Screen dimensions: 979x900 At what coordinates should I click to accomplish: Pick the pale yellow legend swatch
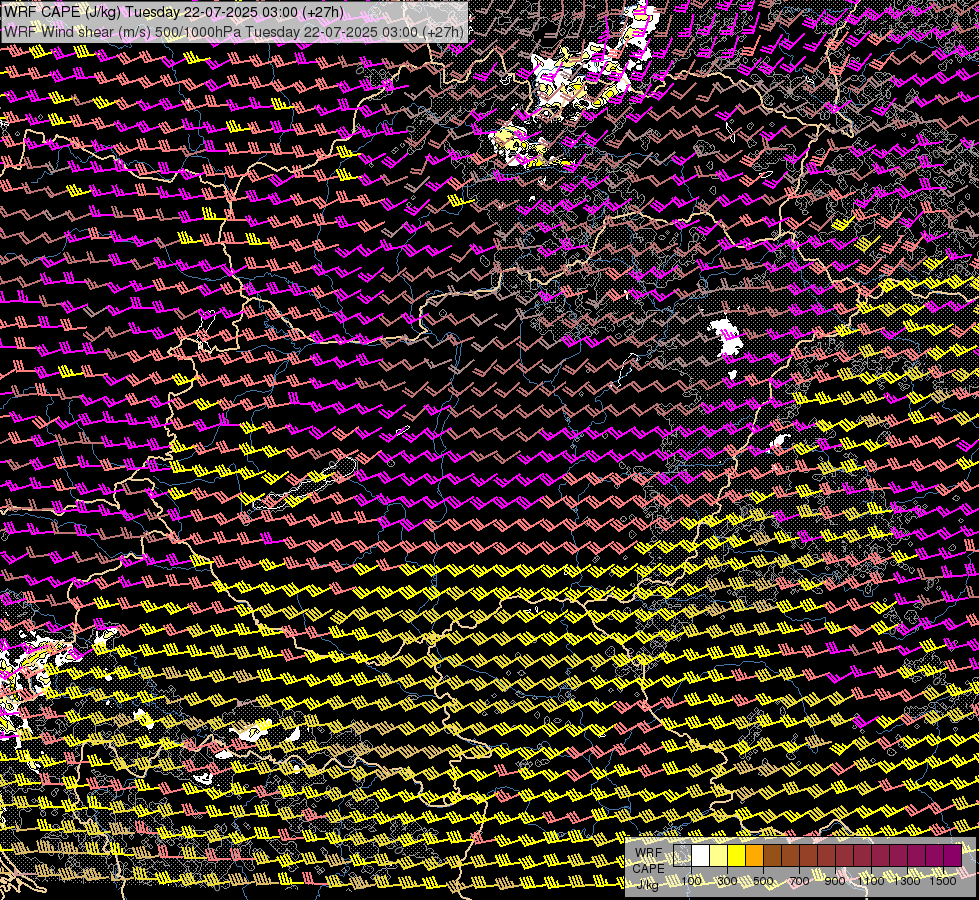tap(719, 855)
